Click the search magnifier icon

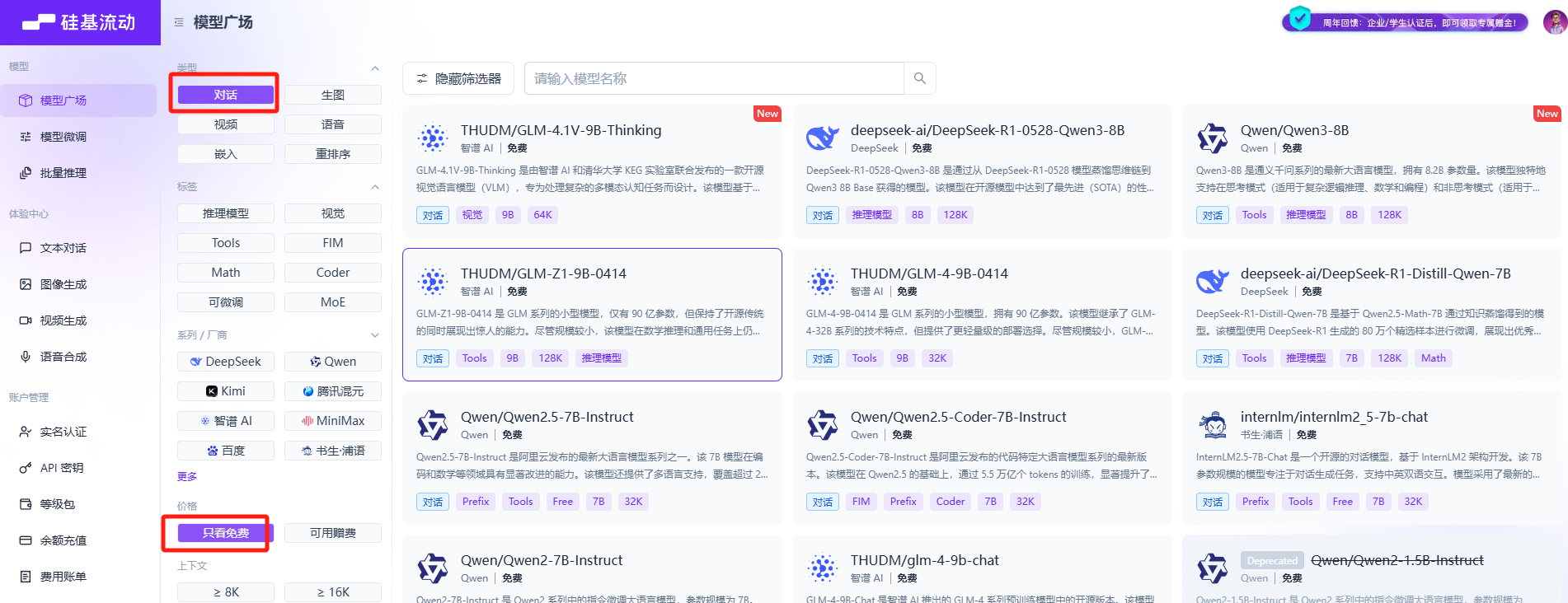pyautogui.click(x=920, y=78)
